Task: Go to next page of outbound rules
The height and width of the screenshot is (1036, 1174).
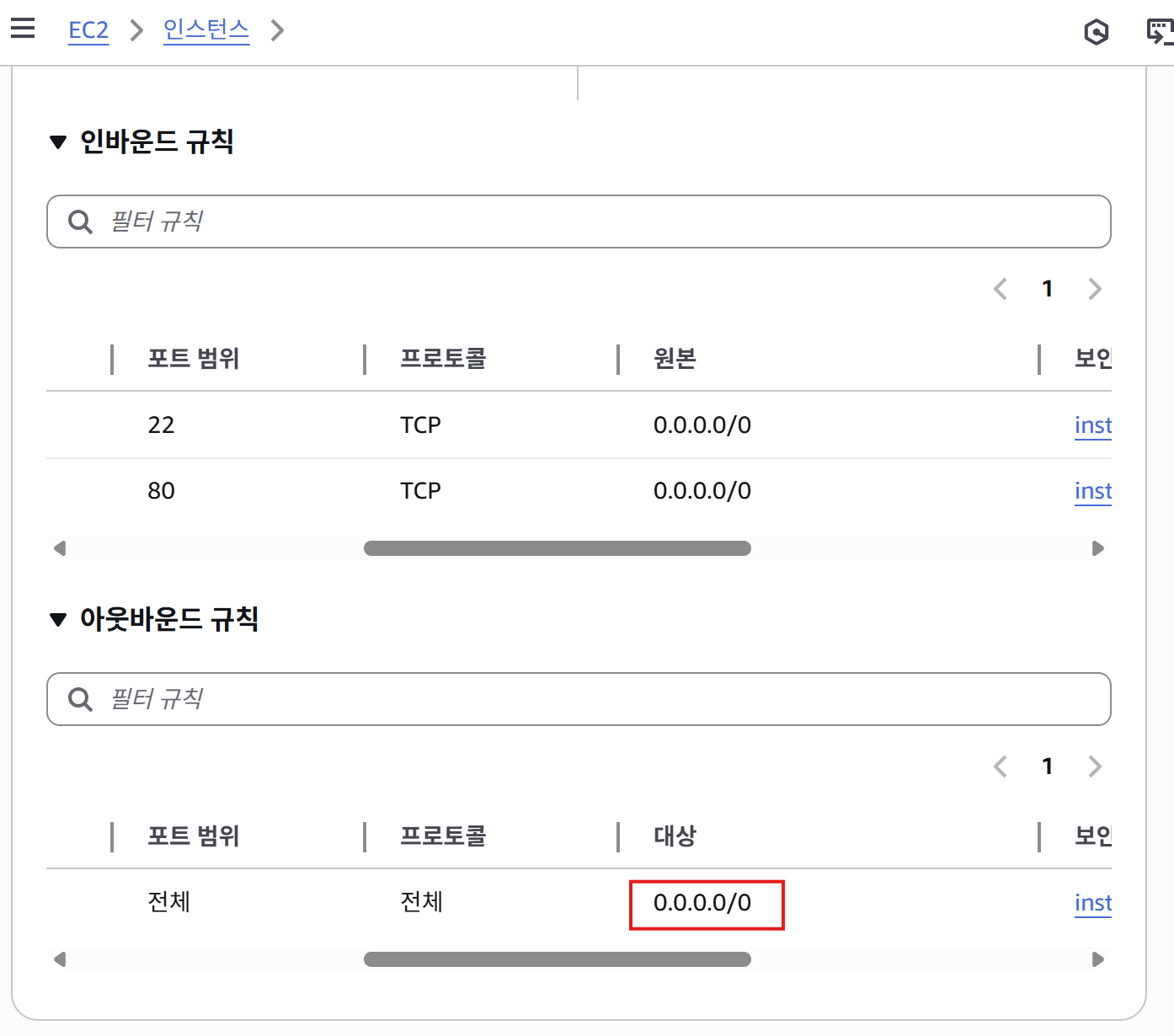Action: [x=1095, y=766]
